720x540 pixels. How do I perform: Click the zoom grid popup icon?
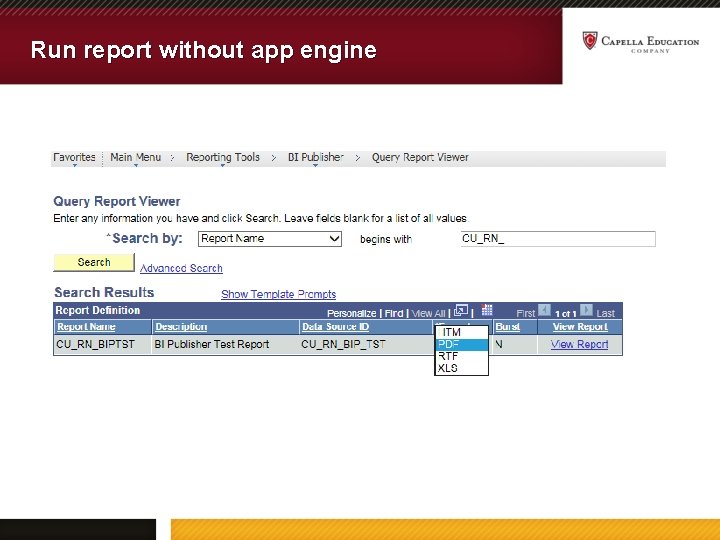[461, 311]
